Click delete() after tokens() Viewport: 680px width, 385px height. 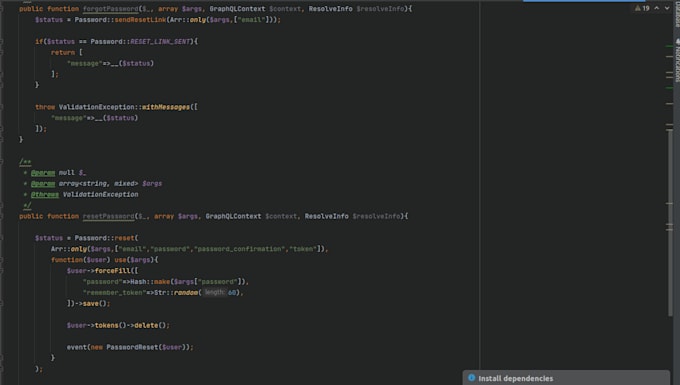pyautogui.click(x=150, y=325)
